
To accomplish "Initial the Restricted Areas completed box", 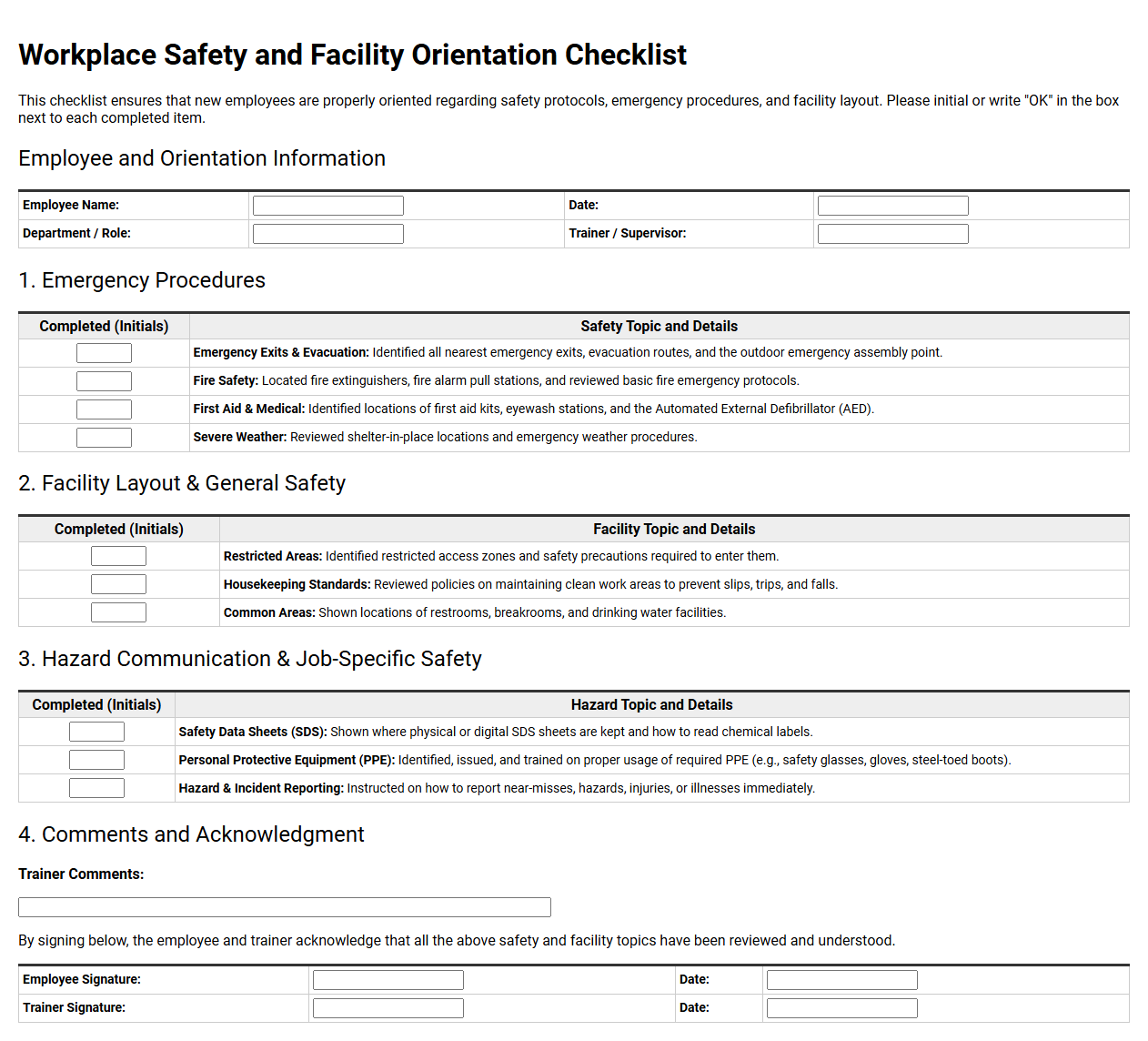I will [118, 556].
